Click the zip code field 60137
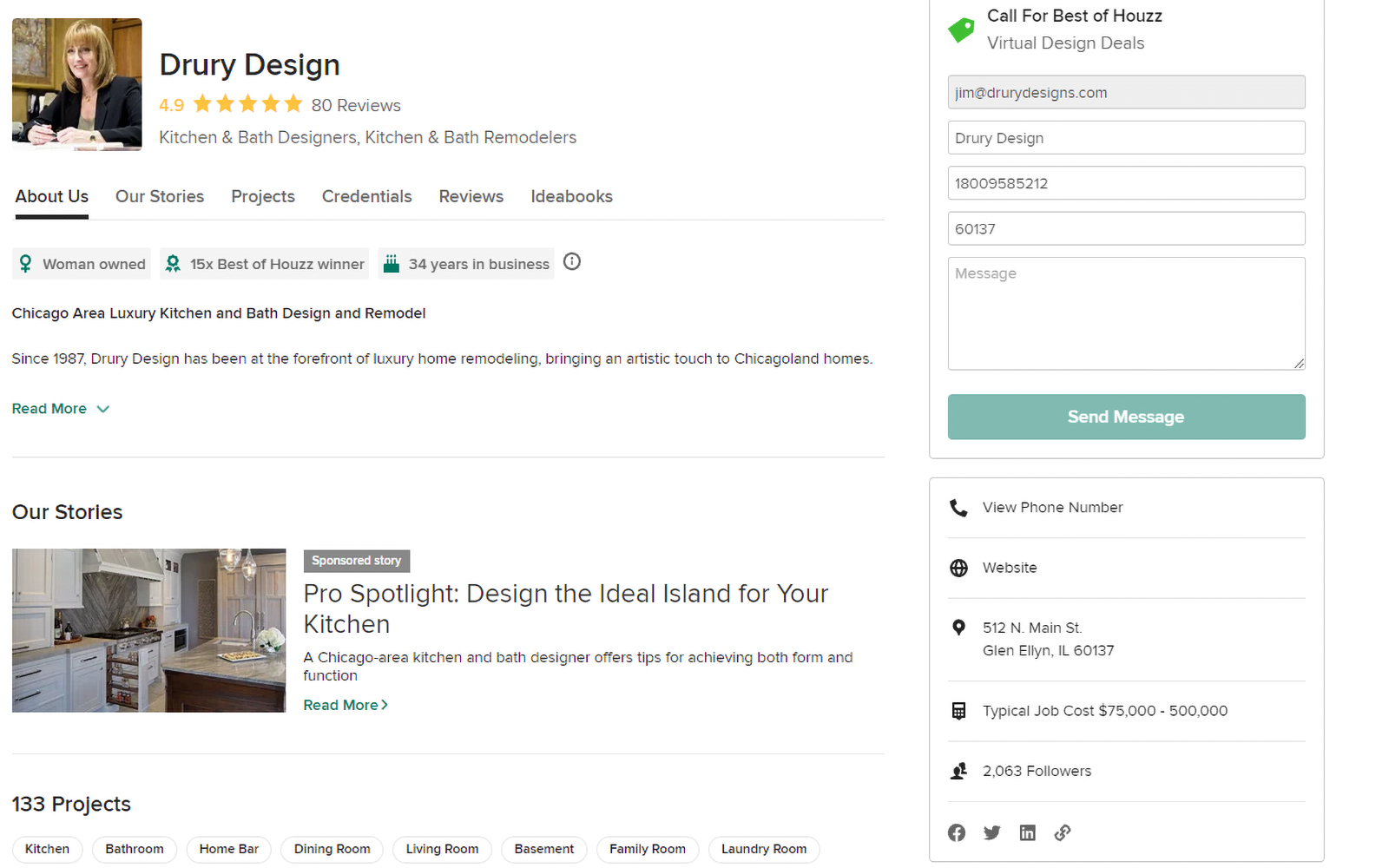 (1126, 228)
